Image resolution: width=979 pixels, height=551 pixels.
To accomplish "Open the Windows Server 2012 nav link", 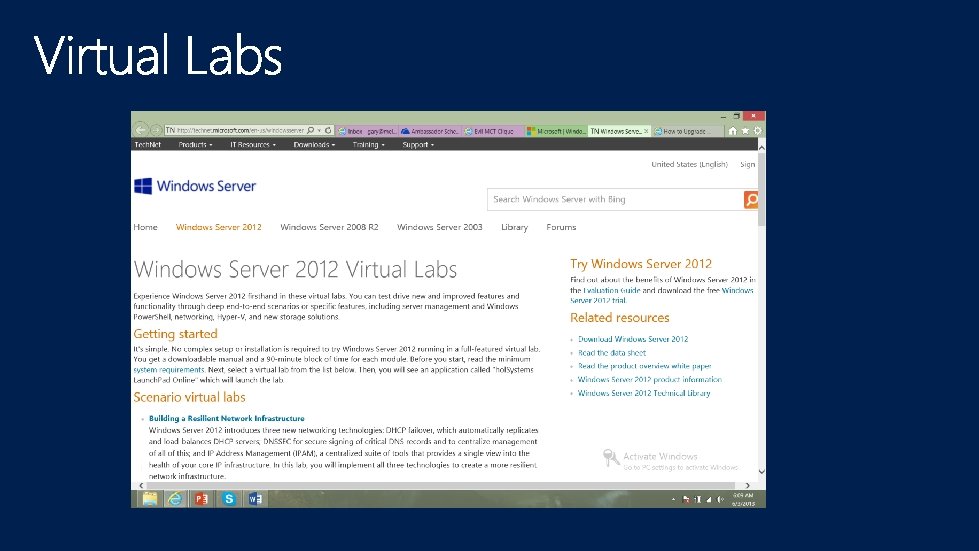I will point(219,227).
